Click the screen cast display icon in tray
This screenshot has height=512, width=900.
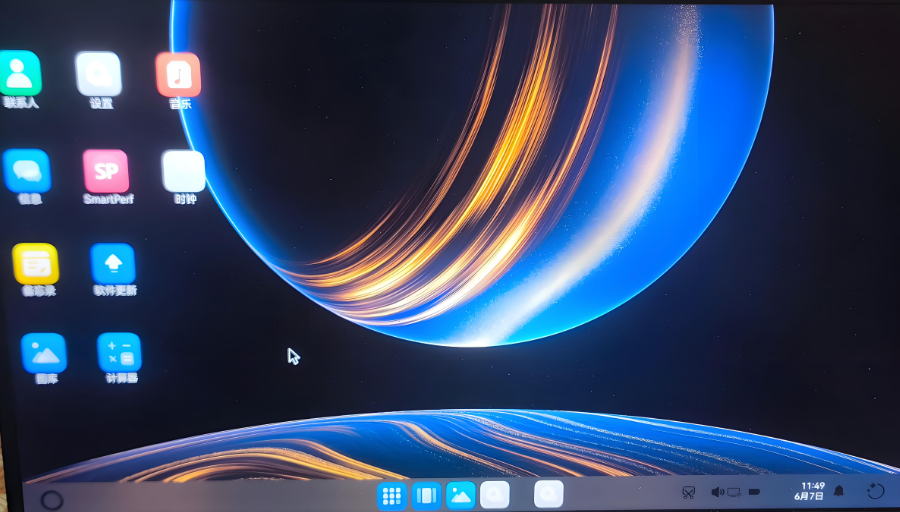734,492
